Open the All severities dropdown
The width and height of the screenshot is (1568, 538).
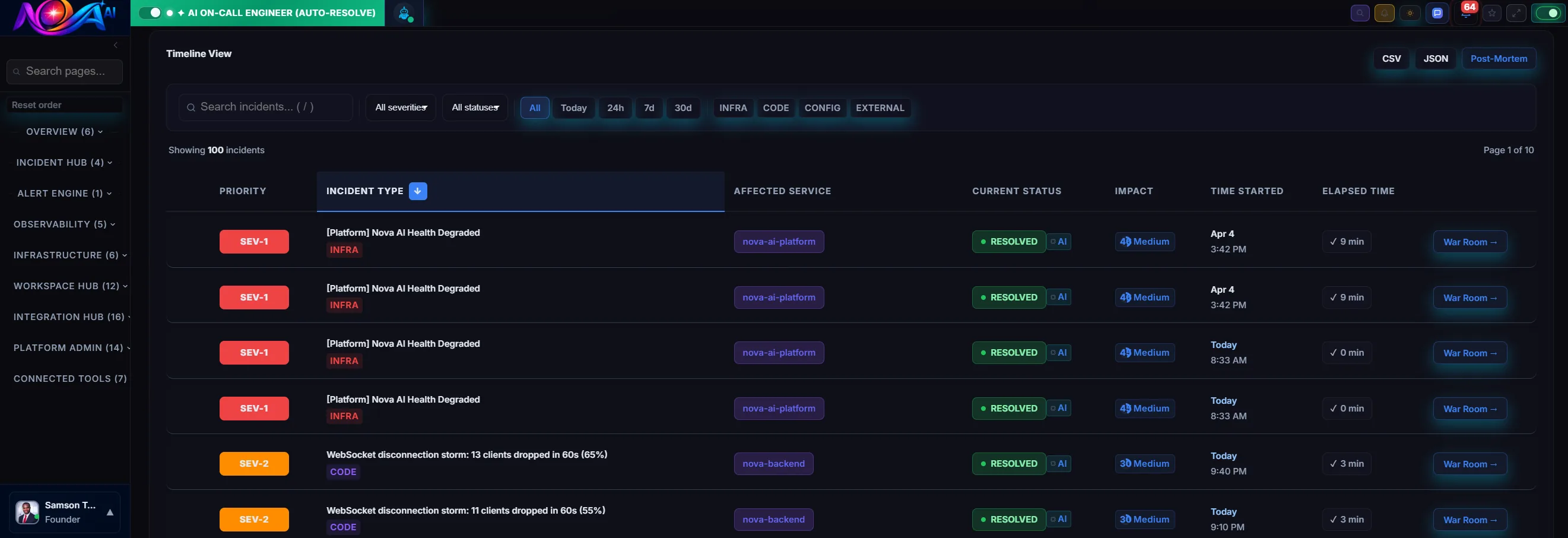[x=400, y=107]
